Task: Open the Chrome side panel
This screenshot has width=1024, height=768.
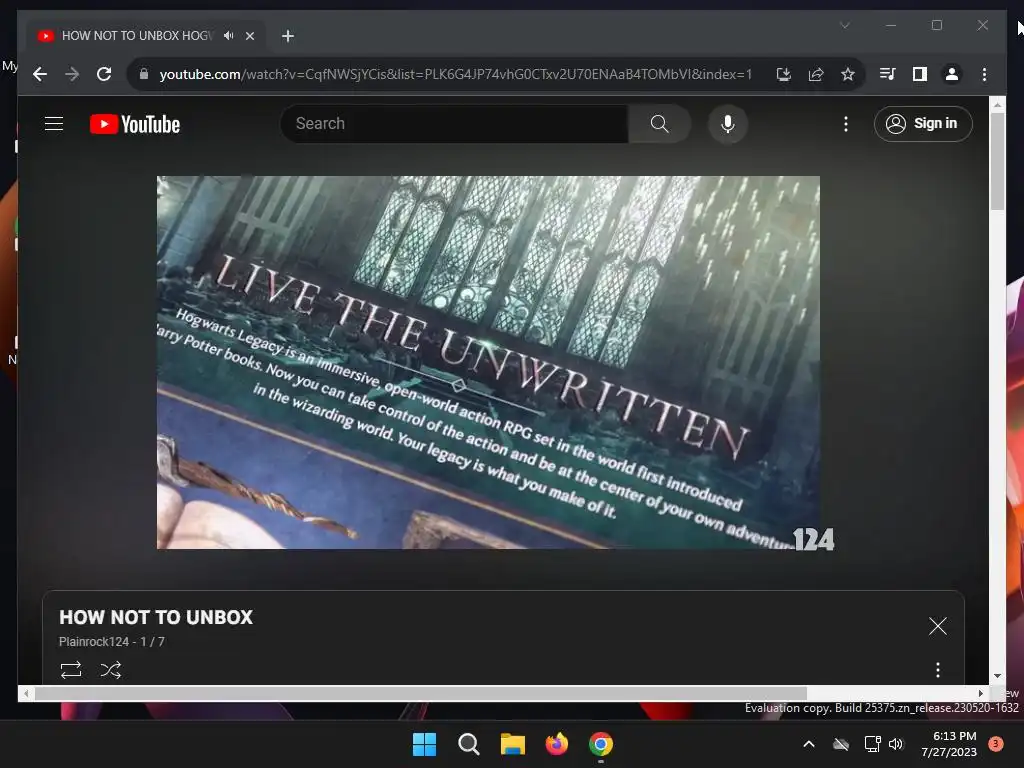Action: [x=920, y=74]
